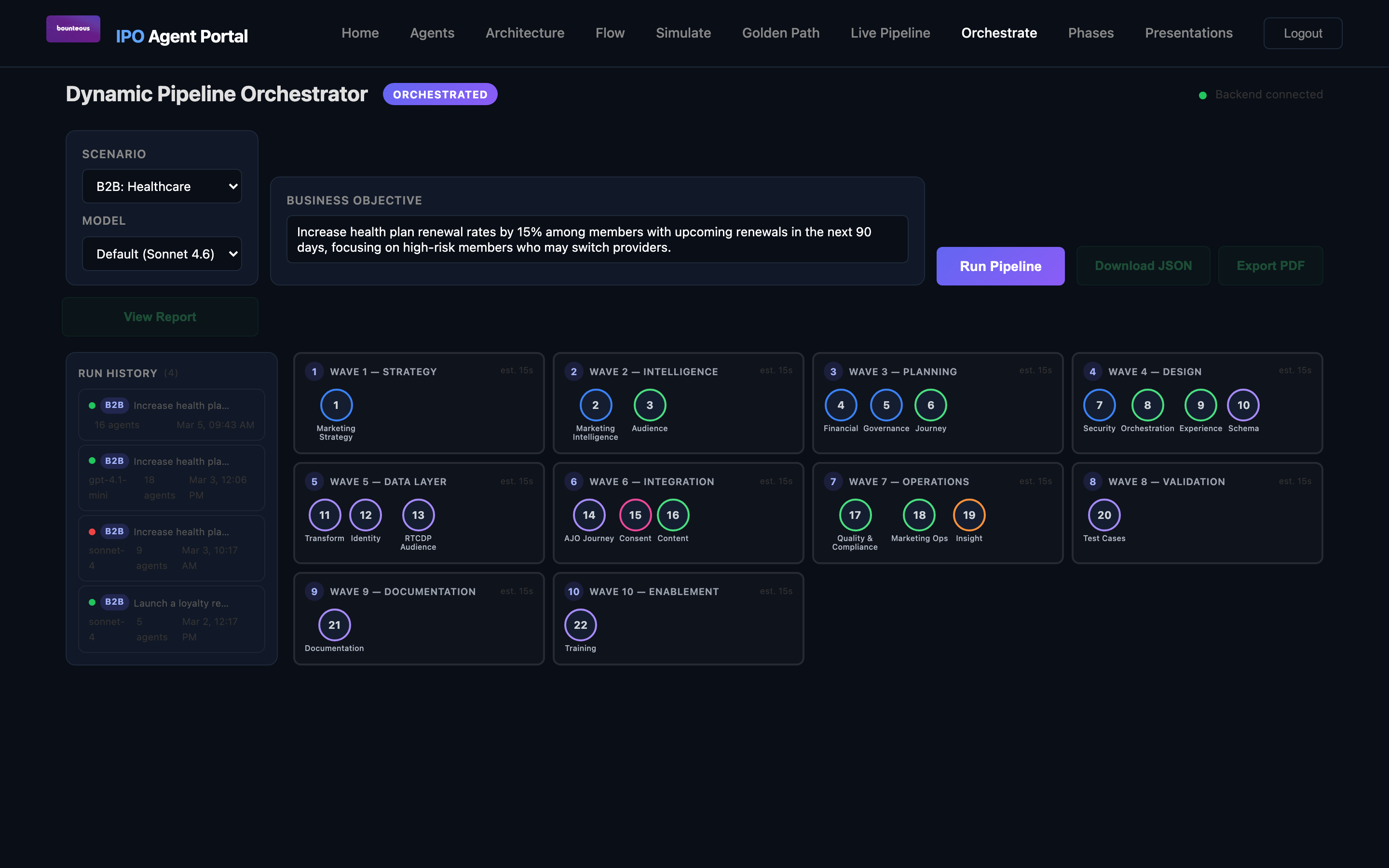Select the Consent node in Wave 6
Image resolution: width=1389 pixels, height=868 pixels.
point(635,515)
